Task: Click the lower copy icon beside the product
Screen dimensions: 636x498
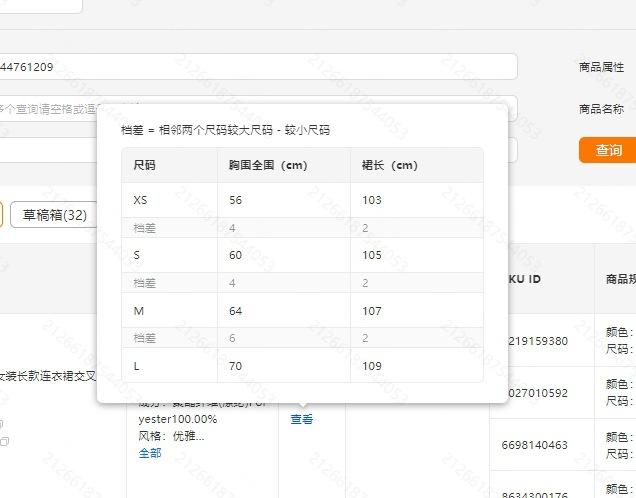Action: click(x=3, y=441)
